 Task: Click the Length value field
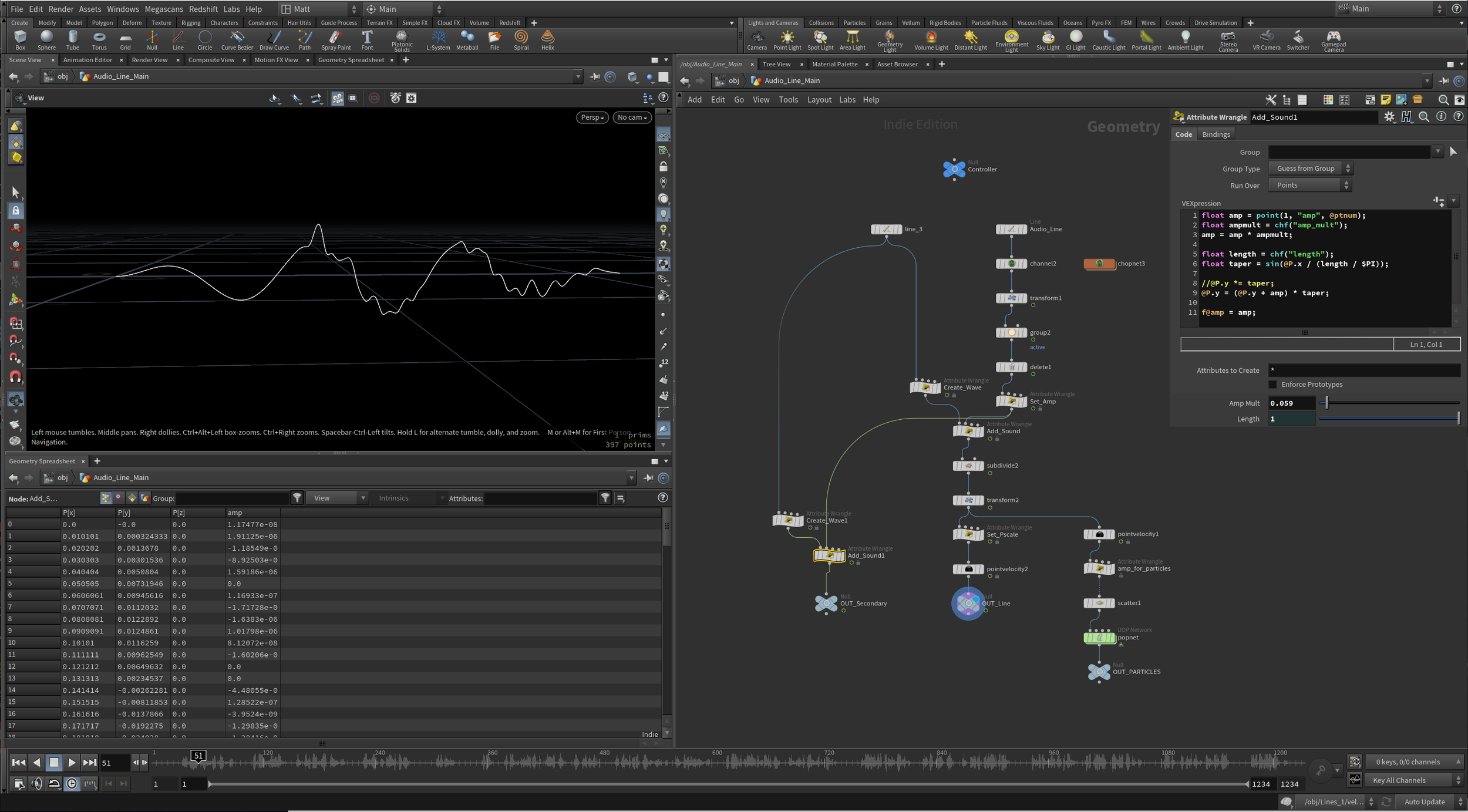coord(1291,419)
